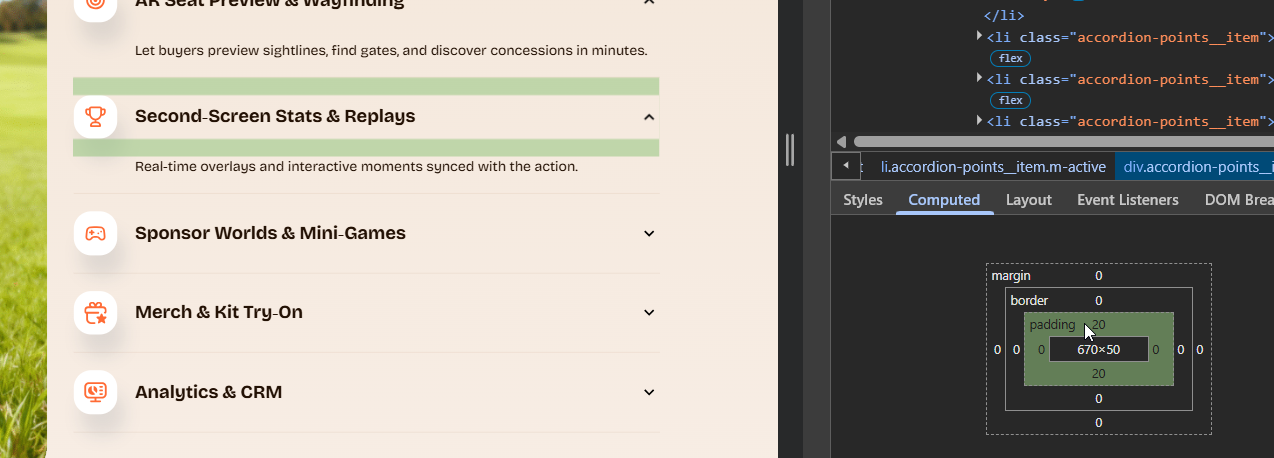Viewport: 1274px width, 458px height.
Task: Expand the Merch & Kit Try-On chevron
Action: click(x=649, y=313)
